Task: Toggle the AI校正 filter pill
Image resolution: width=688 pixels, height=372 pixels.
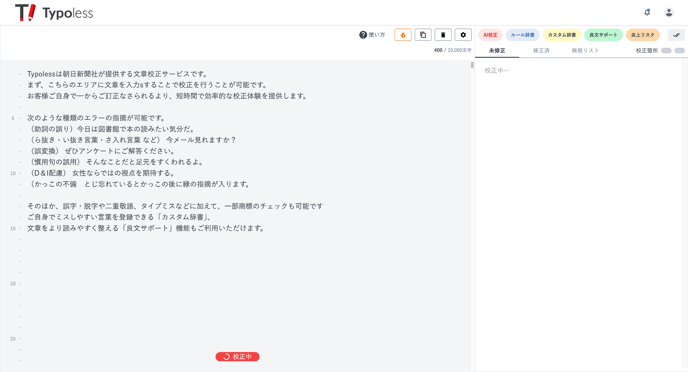Action: (490, 35)
